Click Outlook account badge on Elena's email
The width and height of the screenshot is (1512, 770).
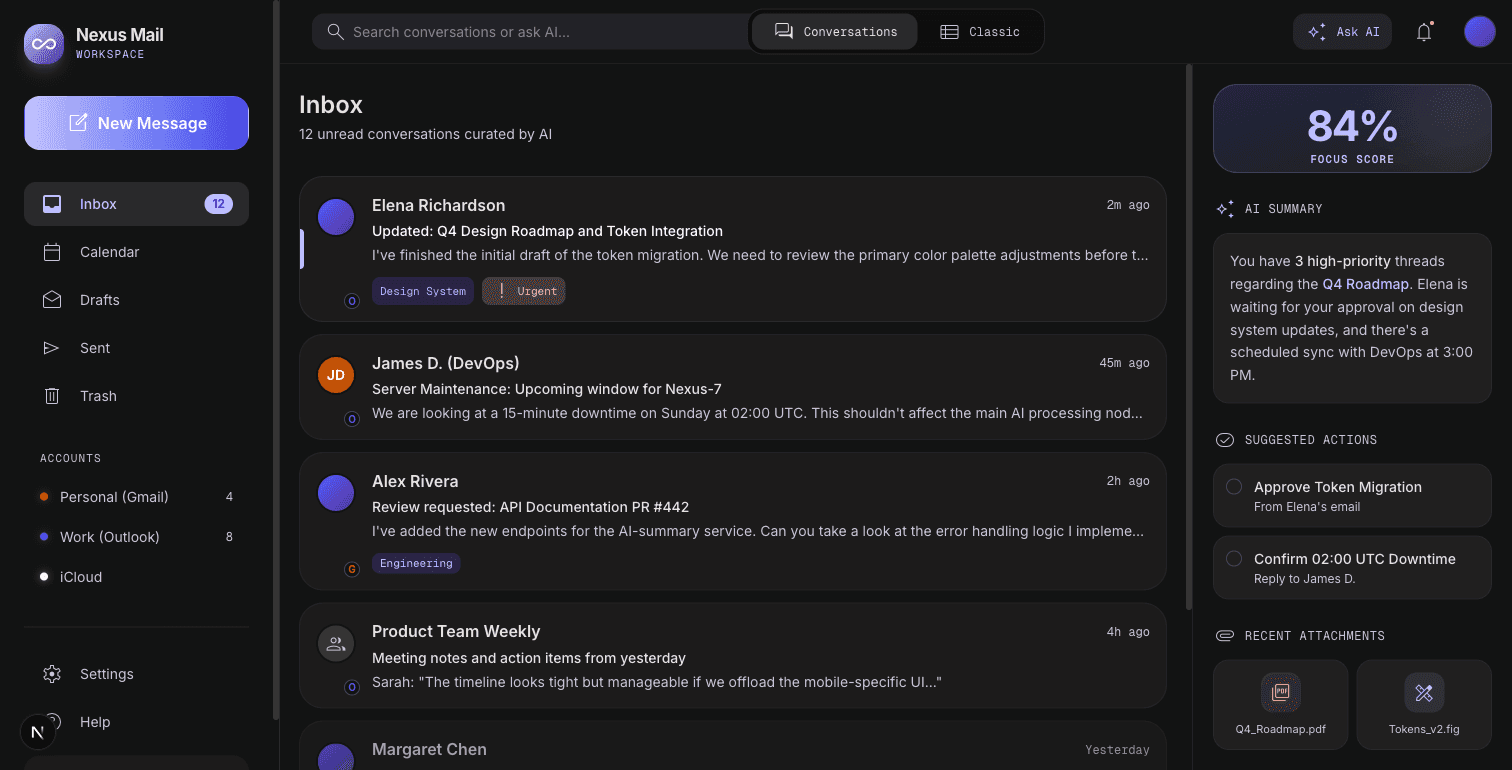[352, 300]
